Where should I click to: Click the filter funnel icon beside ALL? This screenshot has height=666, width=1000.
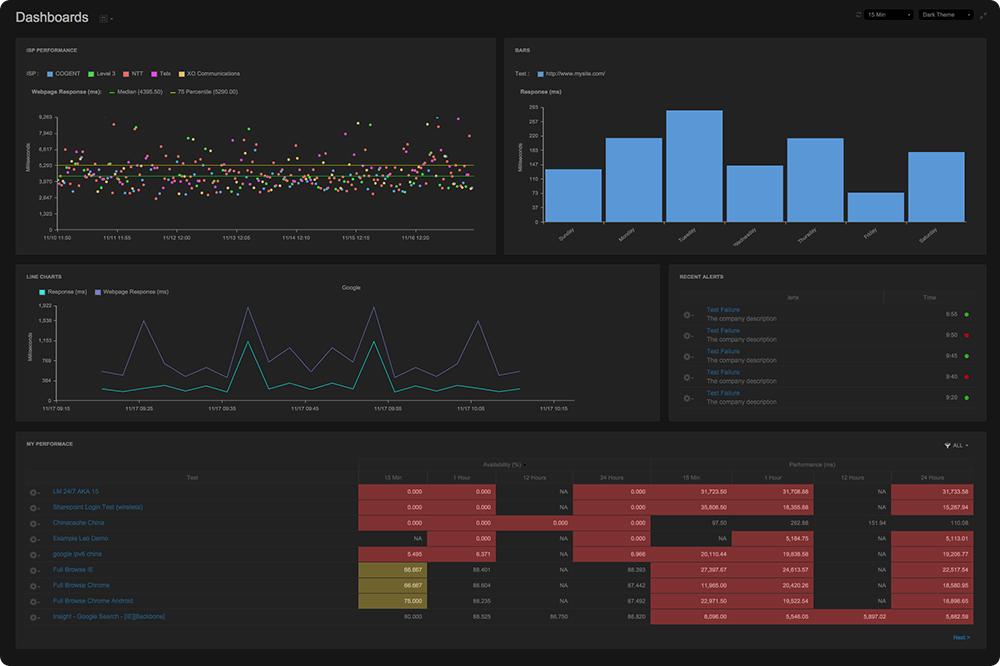point(947,445)
